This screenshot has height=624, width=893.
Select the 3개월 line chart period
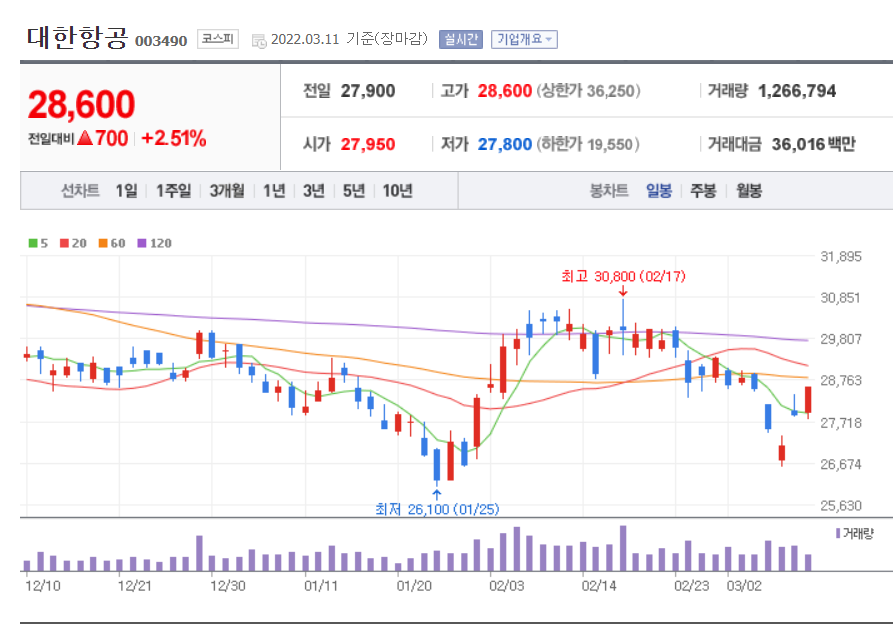(227, 191)
